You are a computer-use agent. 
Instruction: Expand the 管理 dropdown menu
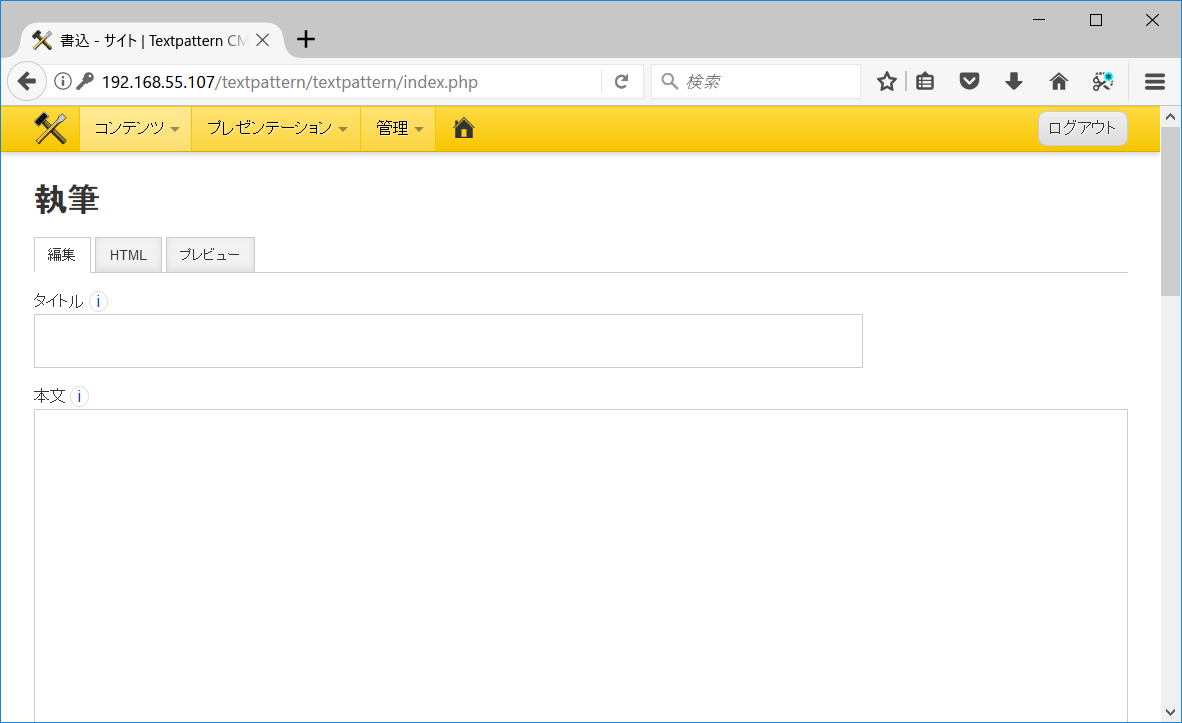point(397,128)
